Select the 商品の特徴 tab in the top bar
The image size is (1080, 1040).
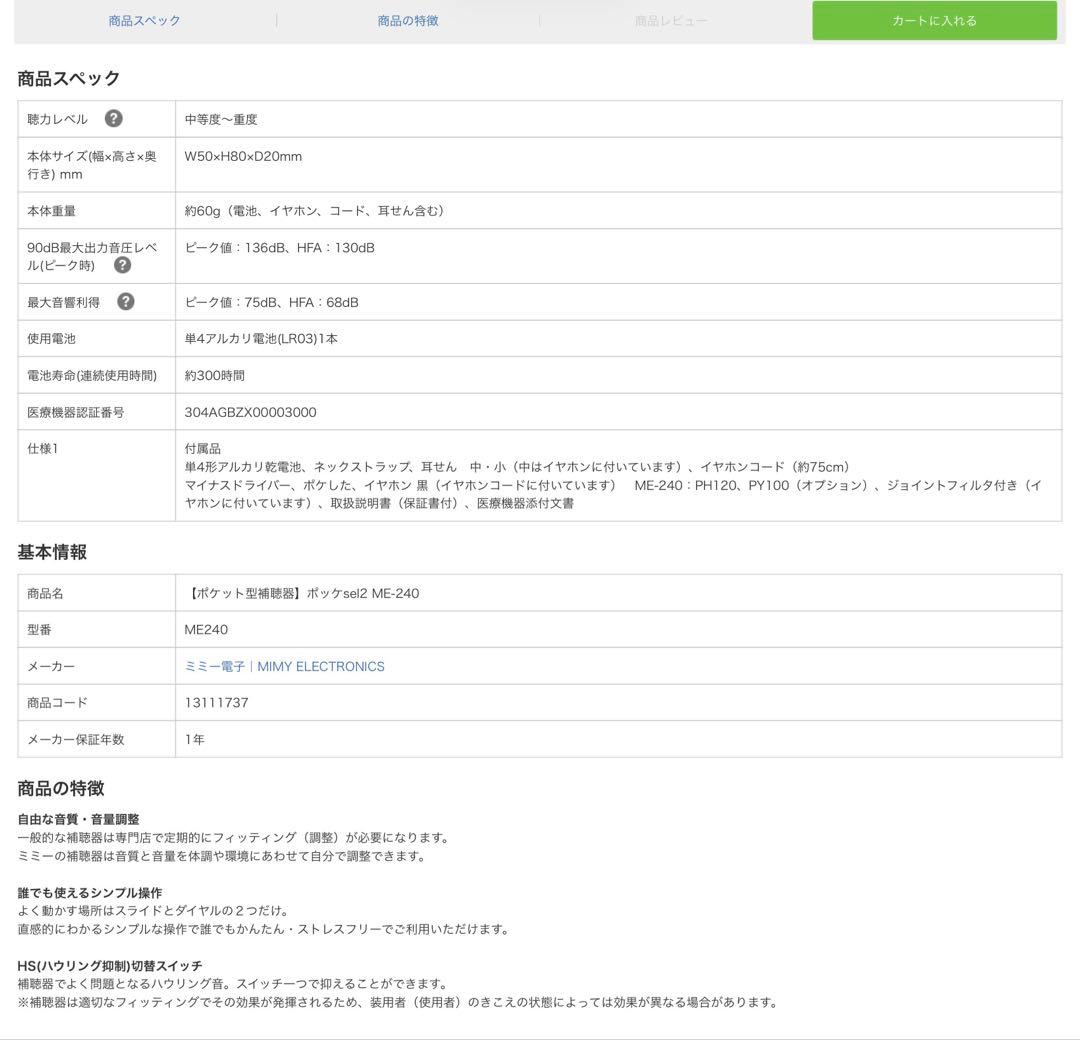click(x=408, y=20)
